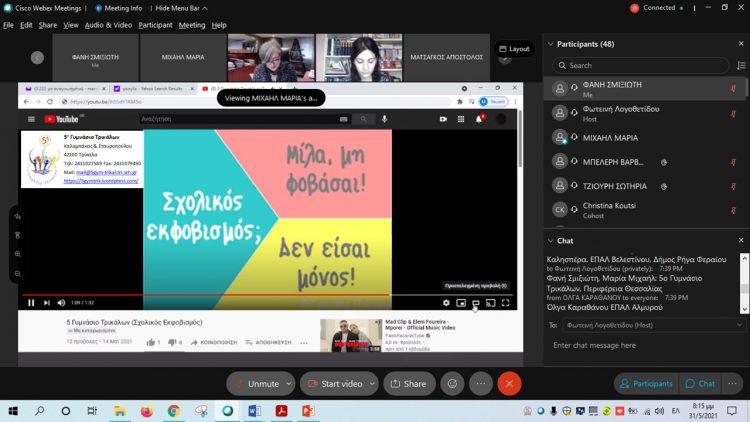Skip to next YouTube video
750x422 pixels.
point(46,303)
